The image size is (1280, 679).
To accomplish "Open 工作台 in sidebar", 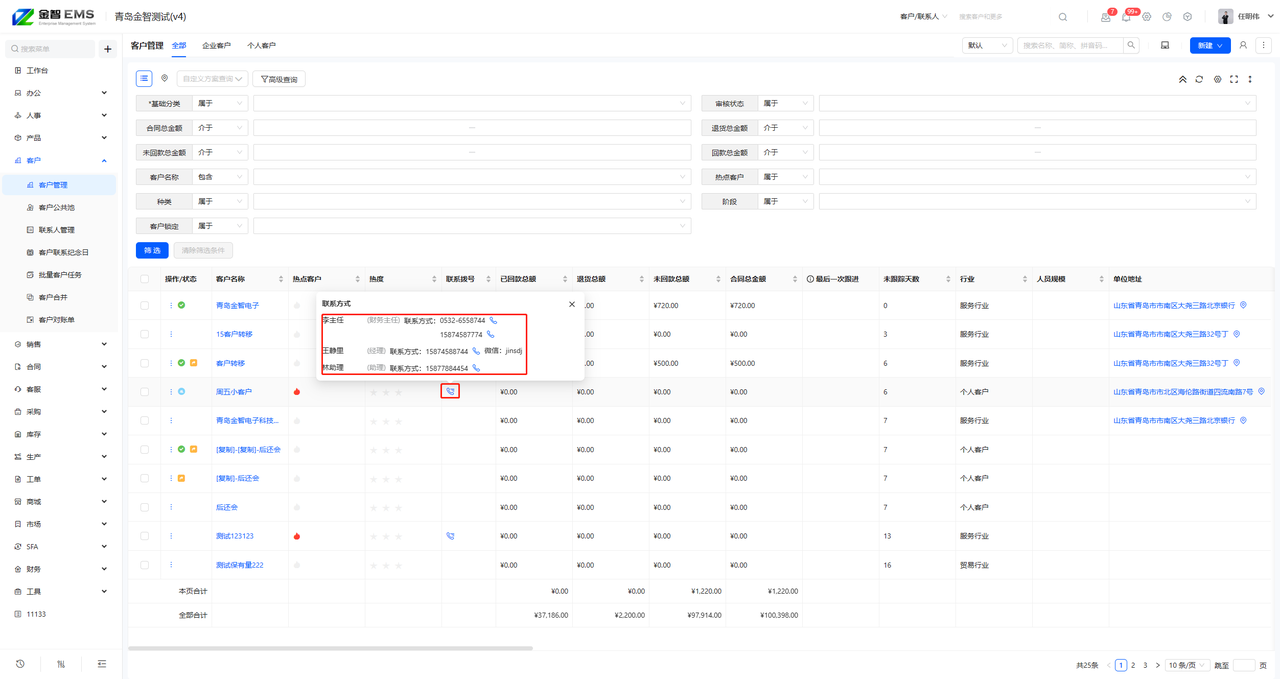I will 37,71.
